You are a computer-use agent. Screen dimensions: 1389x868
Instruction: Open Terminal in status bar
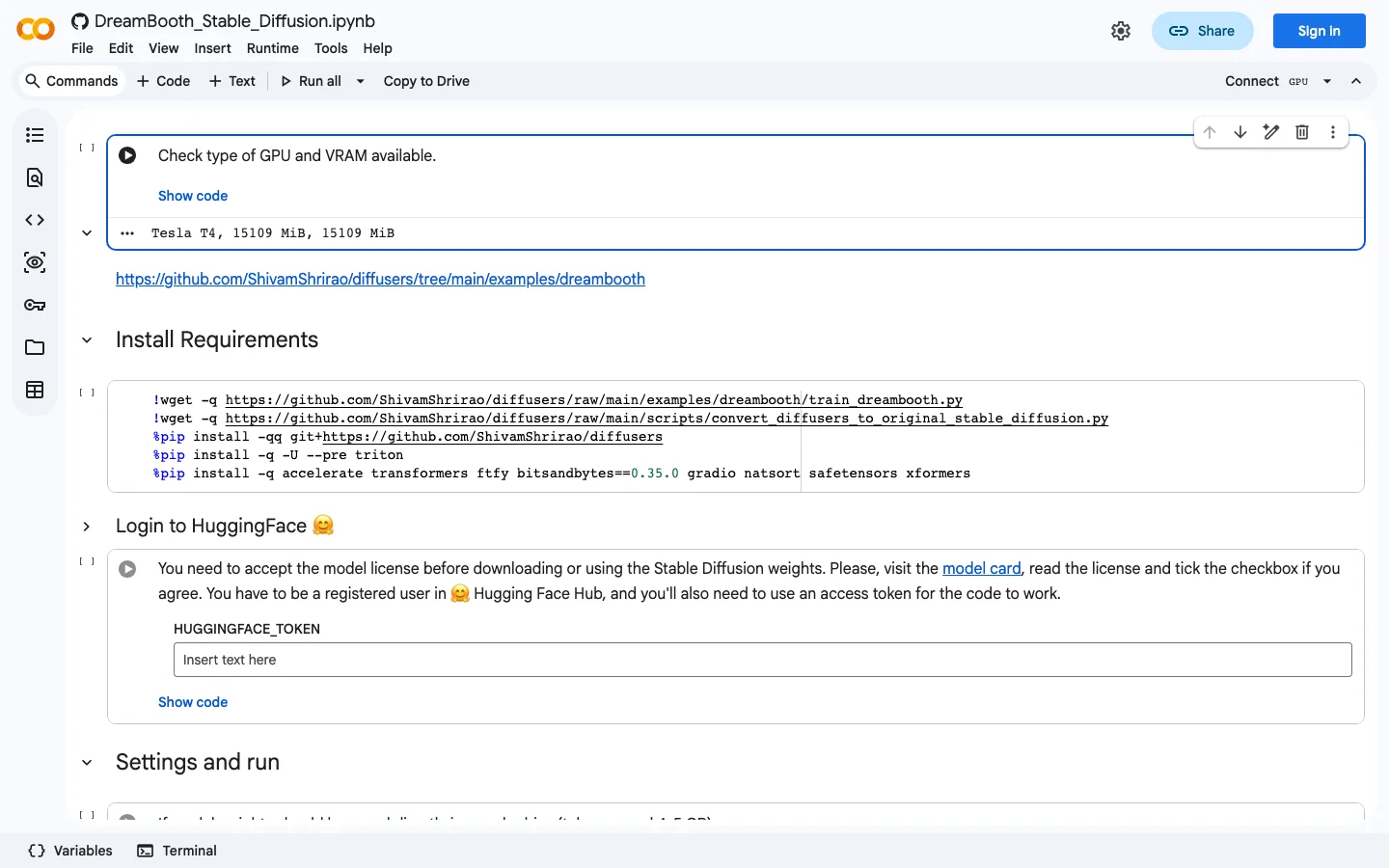177,851
